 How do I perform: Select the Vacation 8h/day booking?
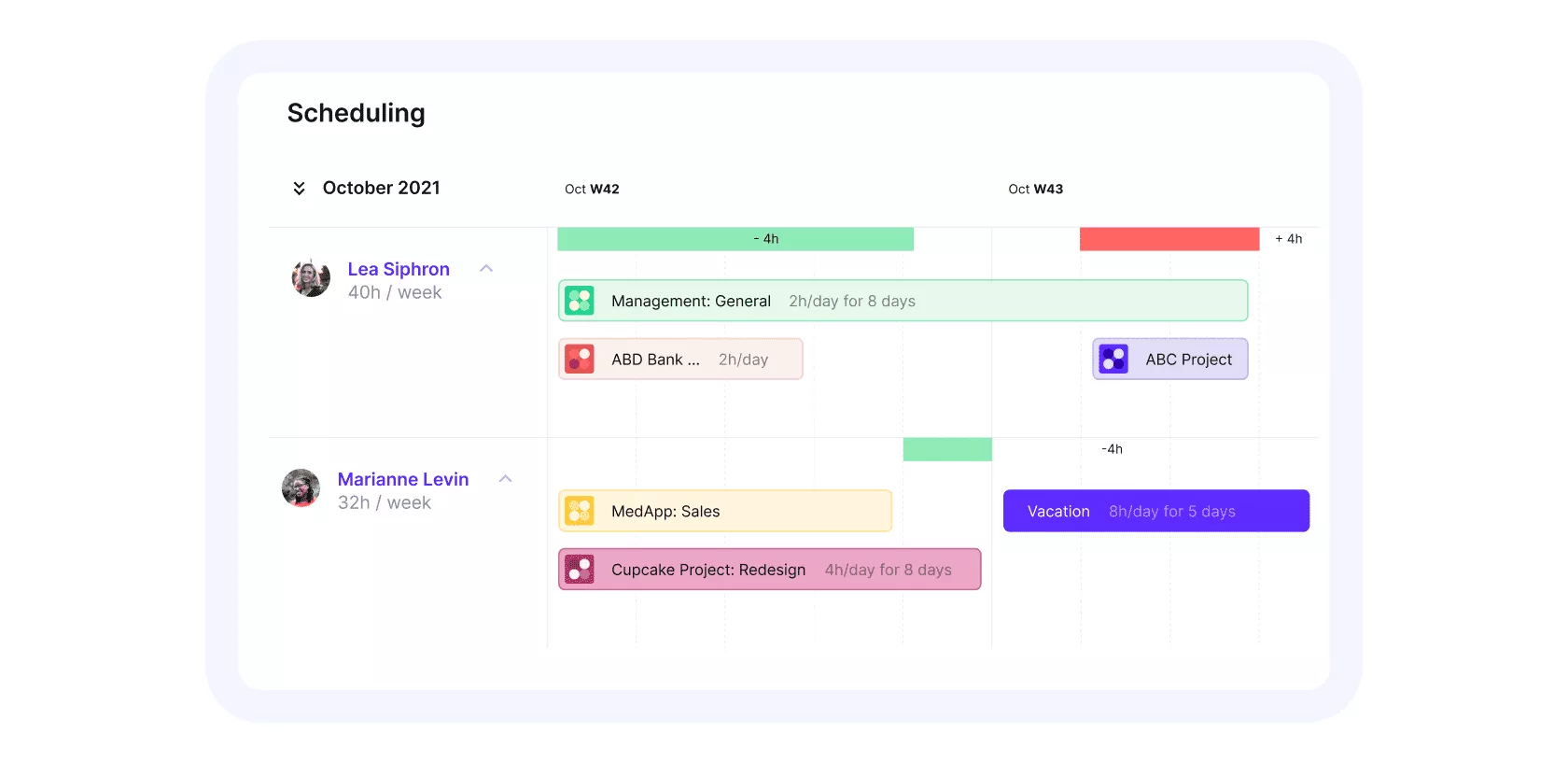(x=1156, y=511)
